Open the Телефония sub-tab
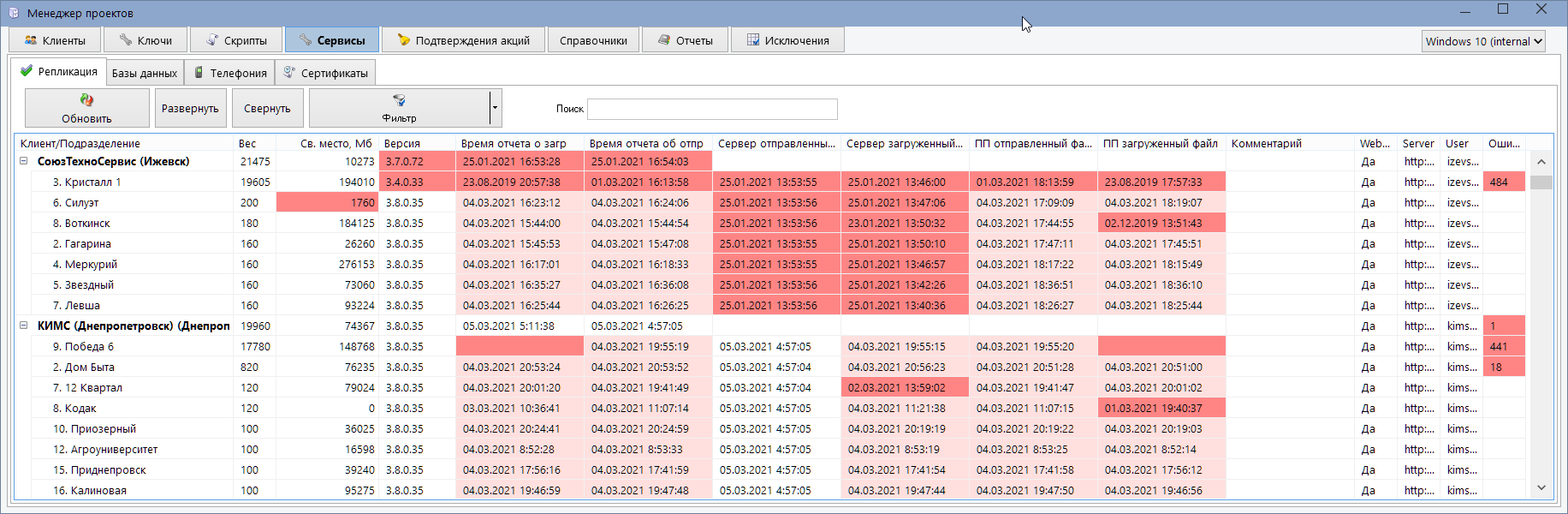The height and width of the screenshot is (514, 1568). [x=229, y=73]
